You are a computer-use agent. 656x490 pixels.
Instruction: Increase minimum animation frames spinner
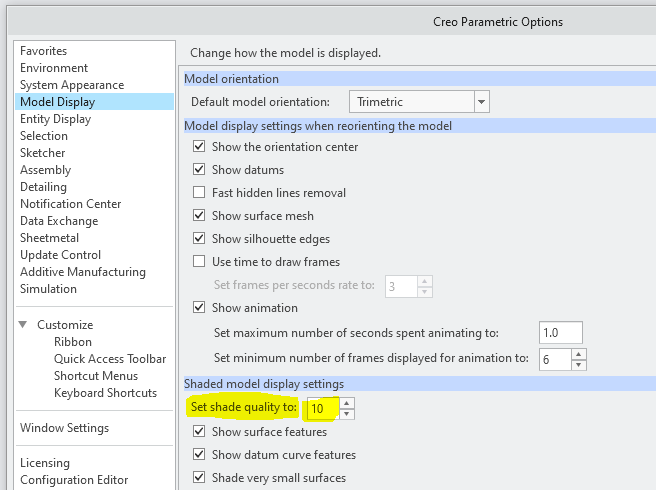tap(578, 353)
